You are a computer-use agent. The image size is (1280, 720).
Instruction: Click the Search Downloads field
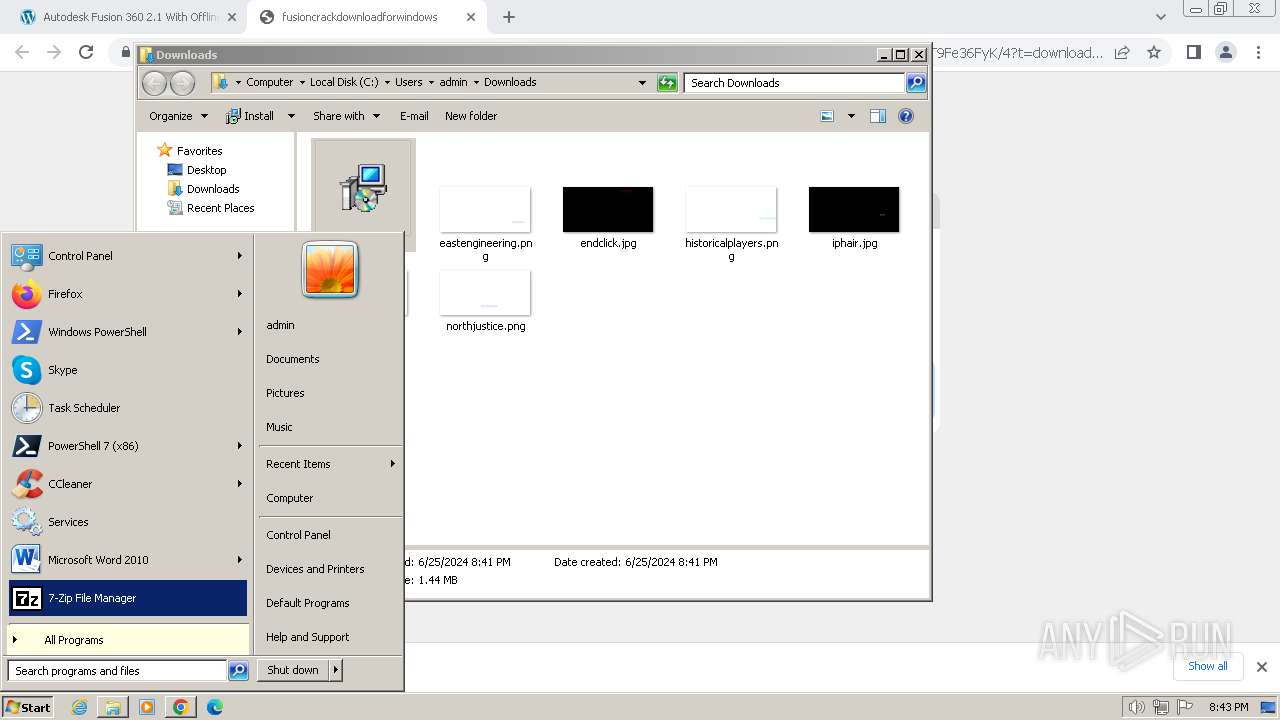(795, 83)
